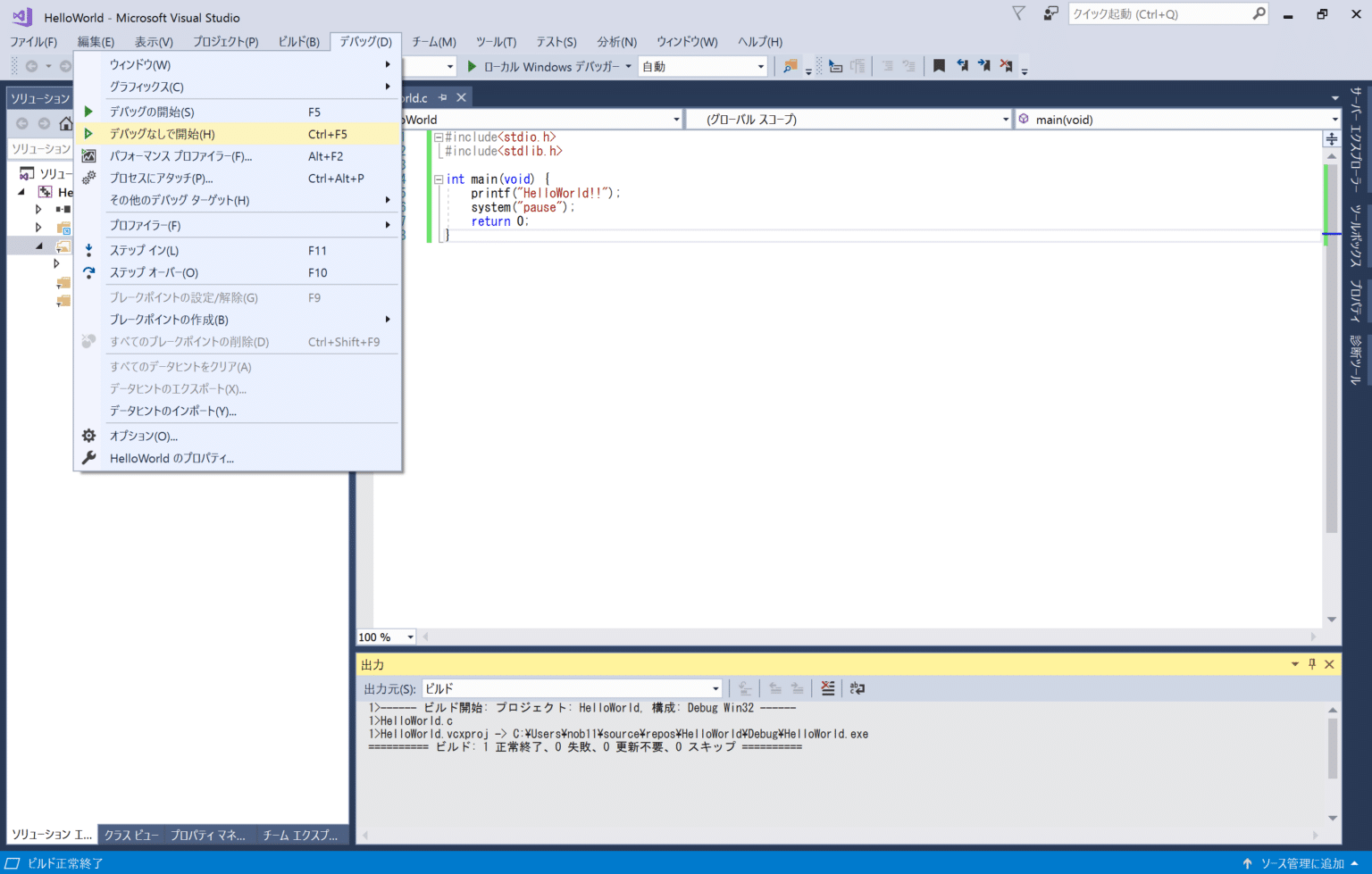
Task: Launch the ローカル Windows デバッガー play icon
Action: pyautogui.click(x=471, y=65)
